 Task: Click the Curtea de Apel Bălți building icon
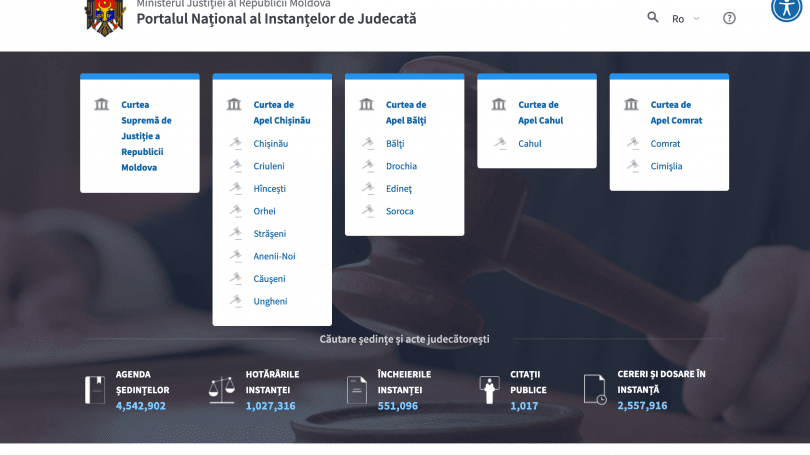(x=366, y=104)
